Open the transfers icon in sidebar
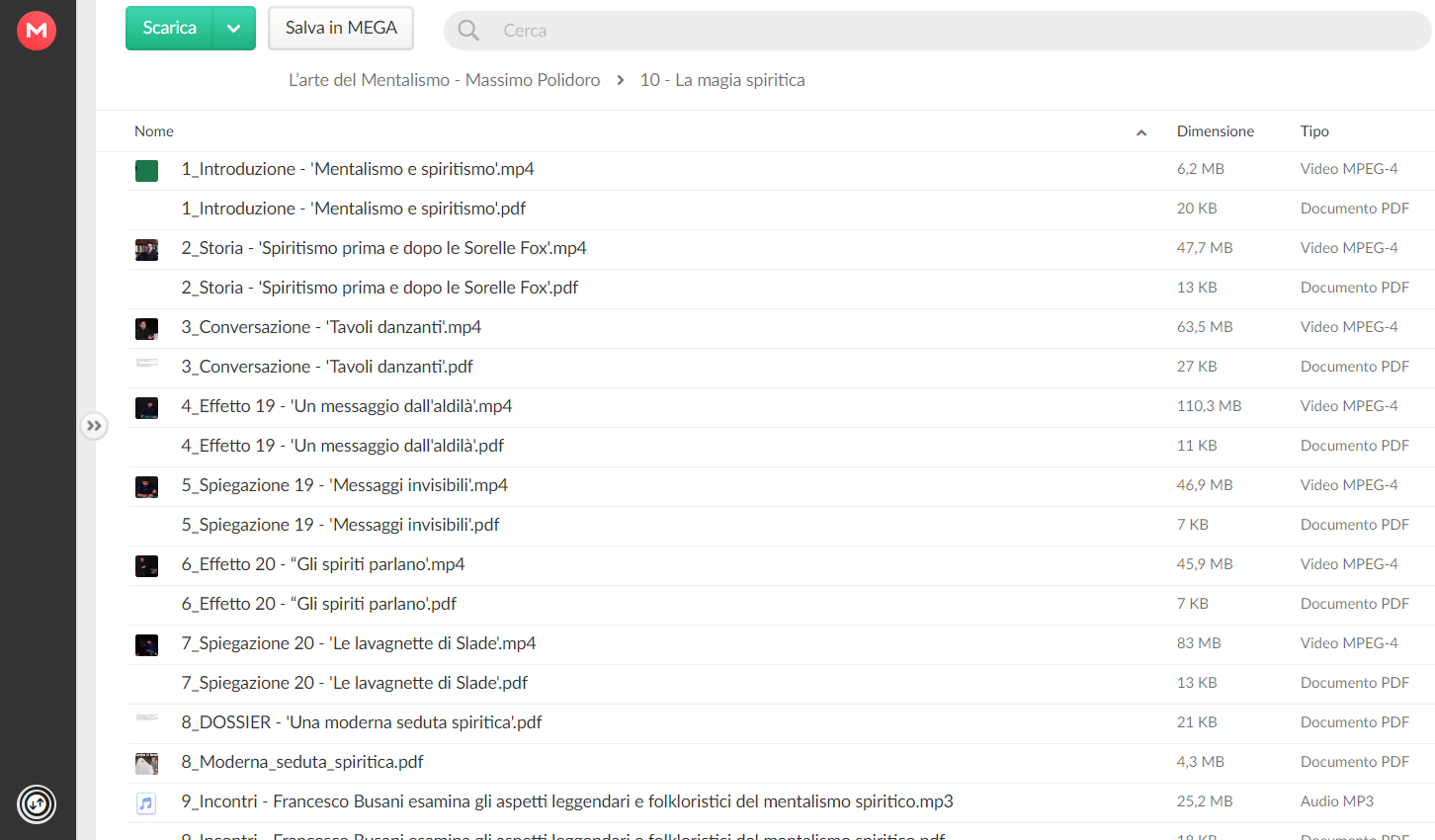The width and height of the screenshot is (1435, 840). coord(37,803)
